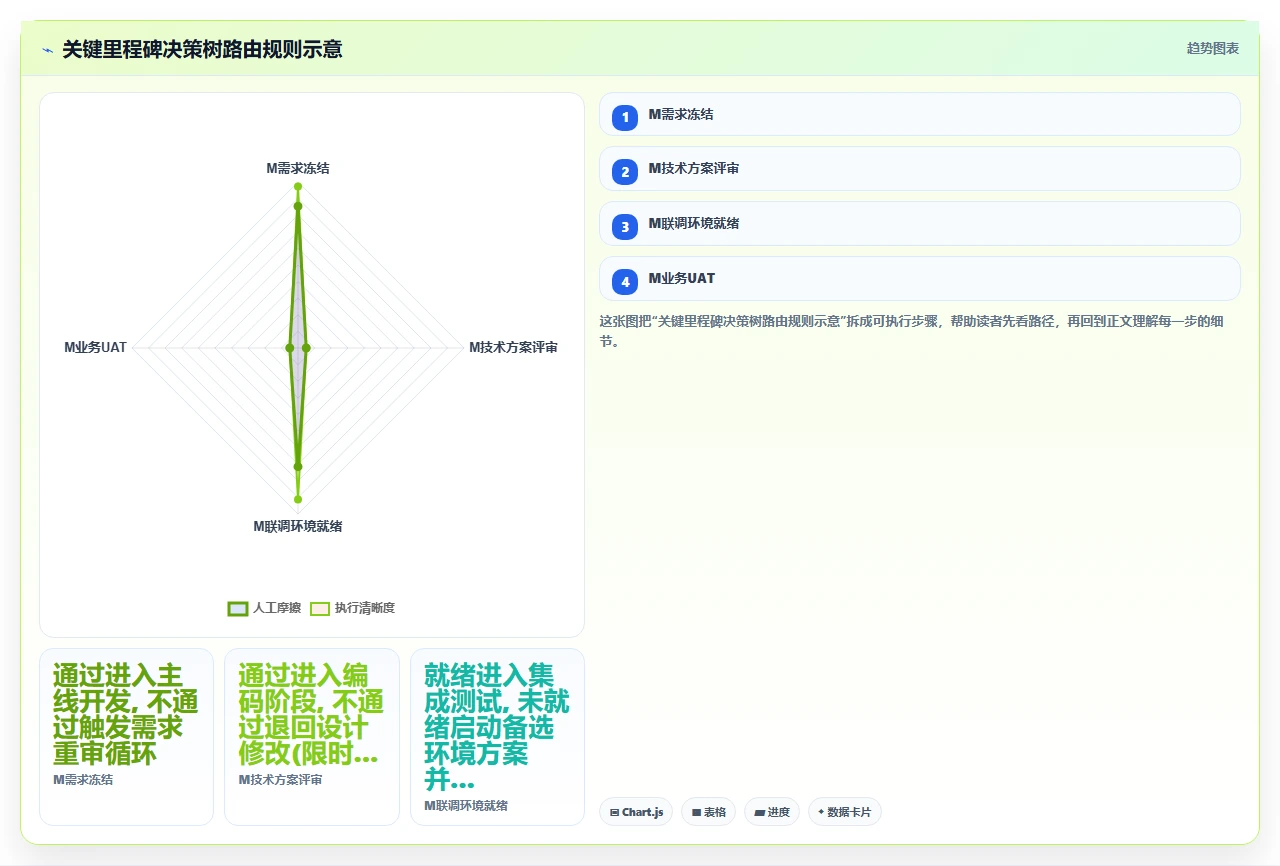Toggle the 人工摩擦 legend series
This screenshot has height=866, width=1280.
coord(265,608)
